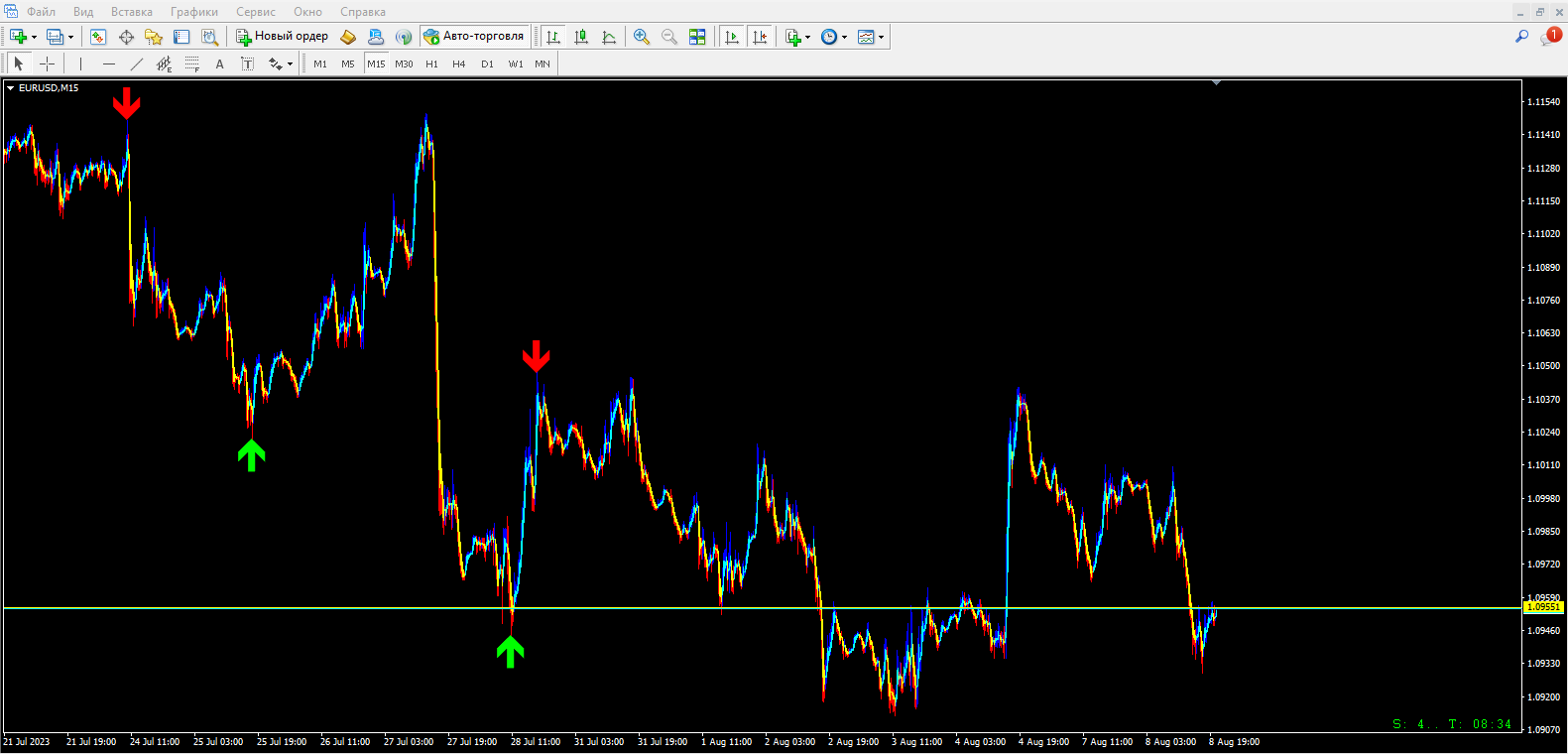Toggle the Авто-торговля button
1568x755 pixels.
tap(475, 37)
